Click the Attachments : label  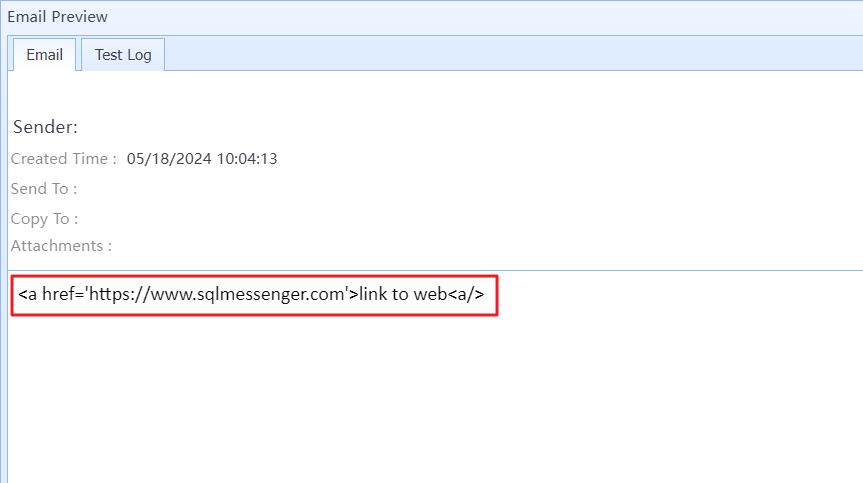(61, 245)
